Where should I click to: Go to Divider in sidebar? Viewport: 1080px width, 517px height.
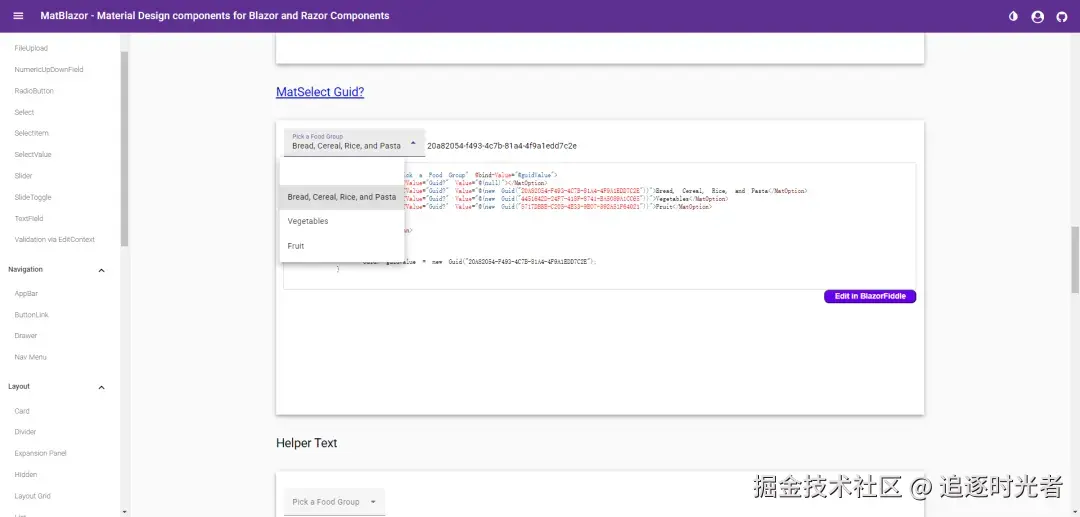25,432
